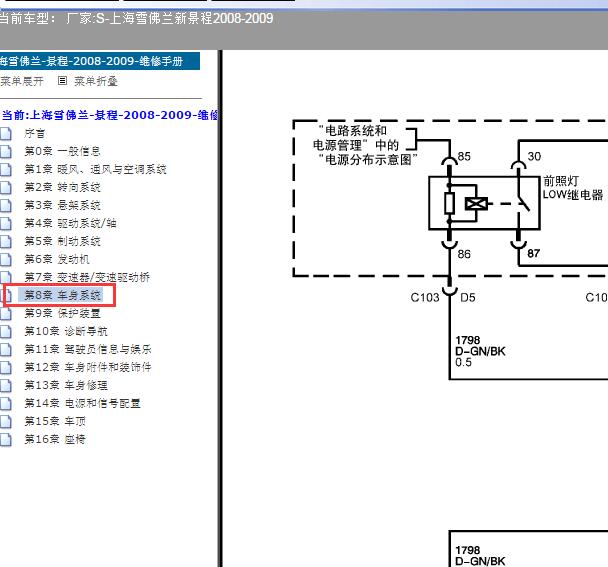Click relay terminal 30 label
This screenshot has width=608, height=567.
[534, 157]
